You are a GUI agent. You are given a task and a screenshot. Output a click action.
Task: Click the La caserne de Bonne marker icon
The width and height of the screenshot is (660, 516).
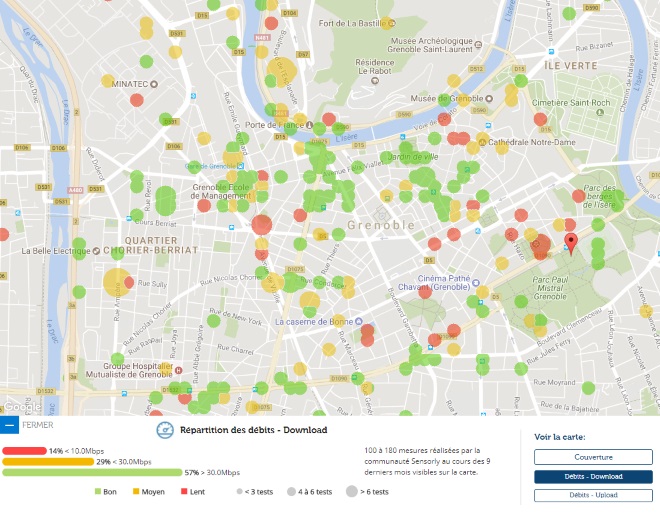pos(359,322)
